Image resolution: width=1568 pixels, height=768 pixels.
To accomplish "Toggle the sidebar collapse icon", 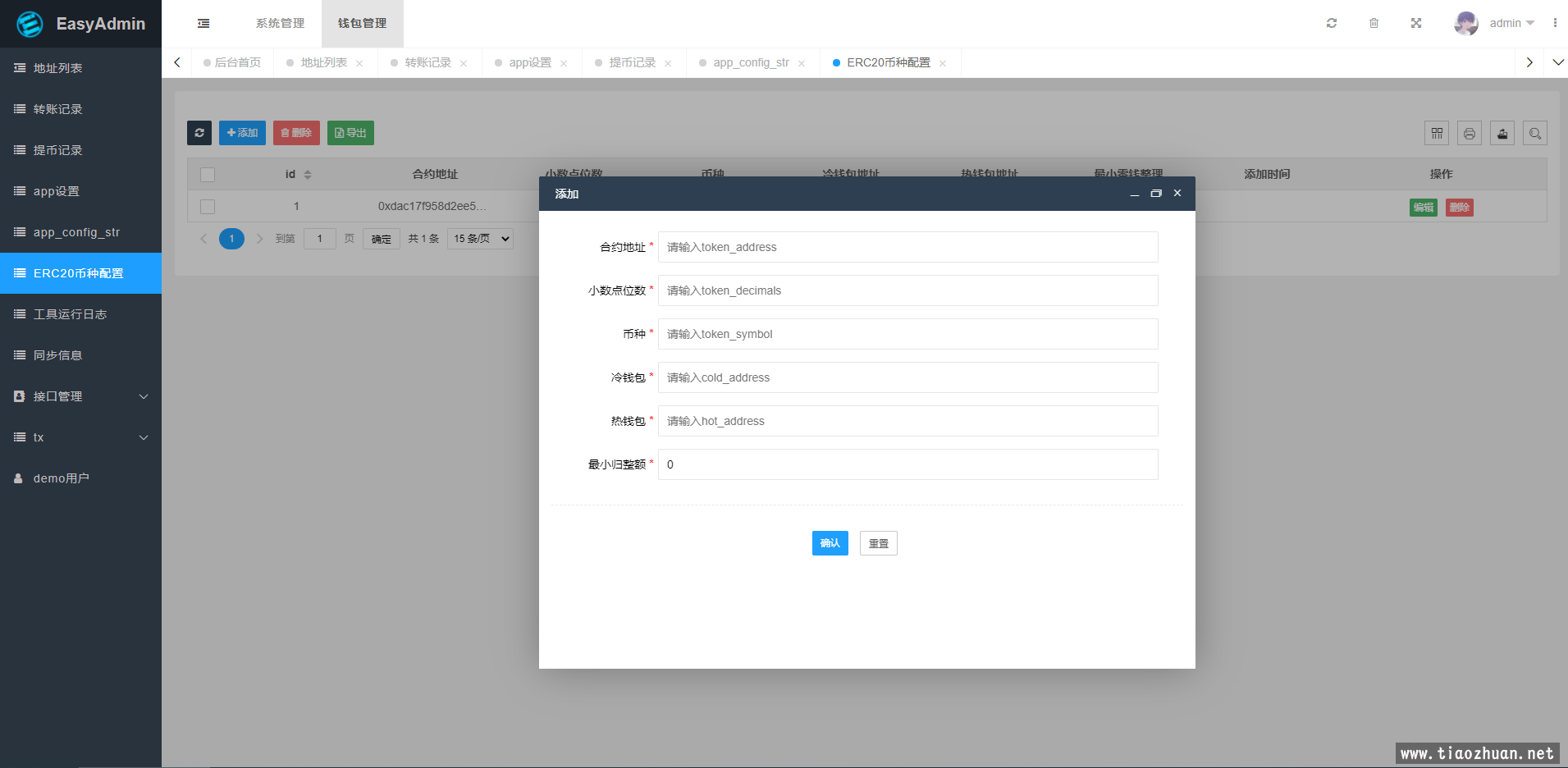I will 203,24.
